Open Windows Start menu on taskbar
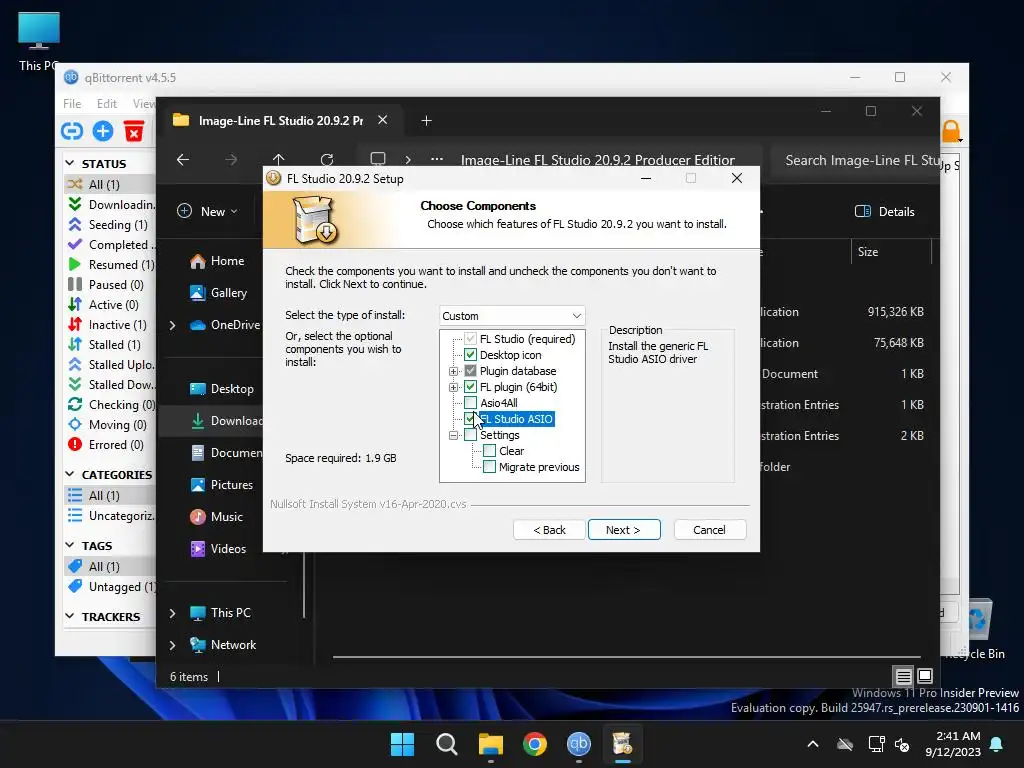 pyautogui.click(x=402, y=744)
